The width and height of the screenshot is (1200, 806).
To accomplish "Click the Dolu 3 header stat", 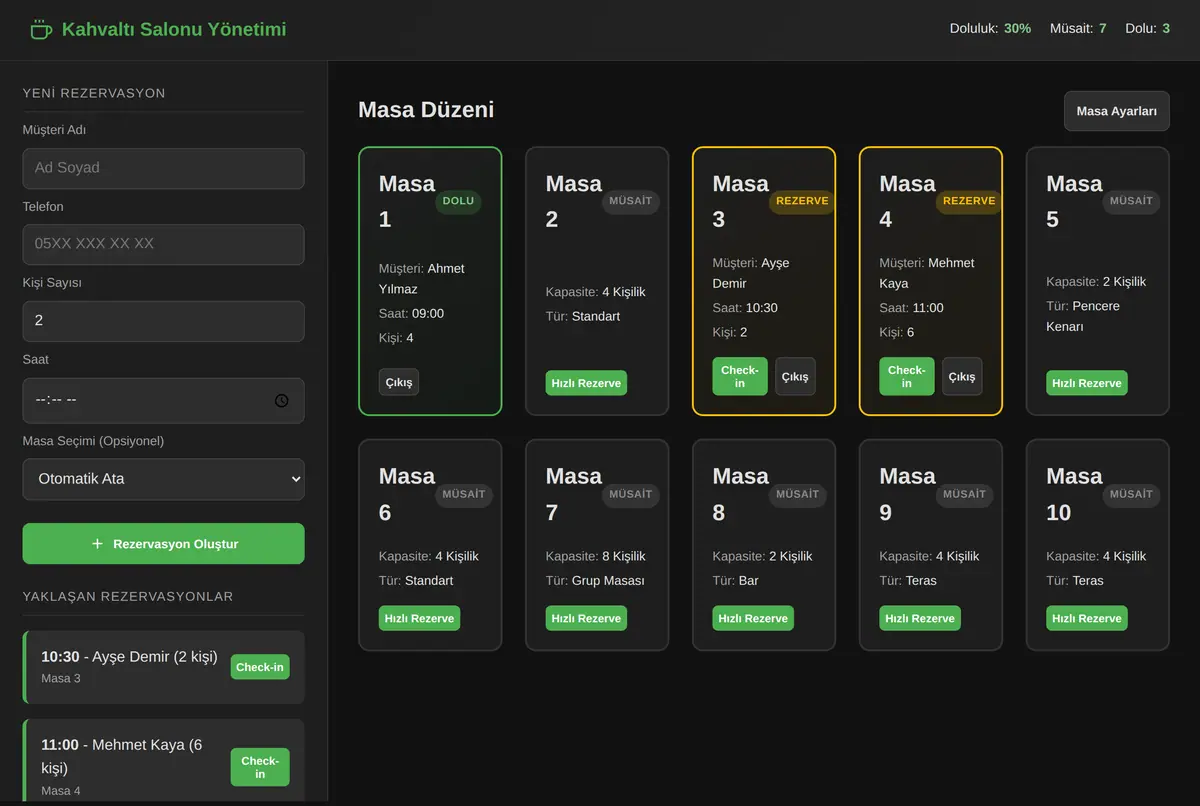I will click(1147, 29).
